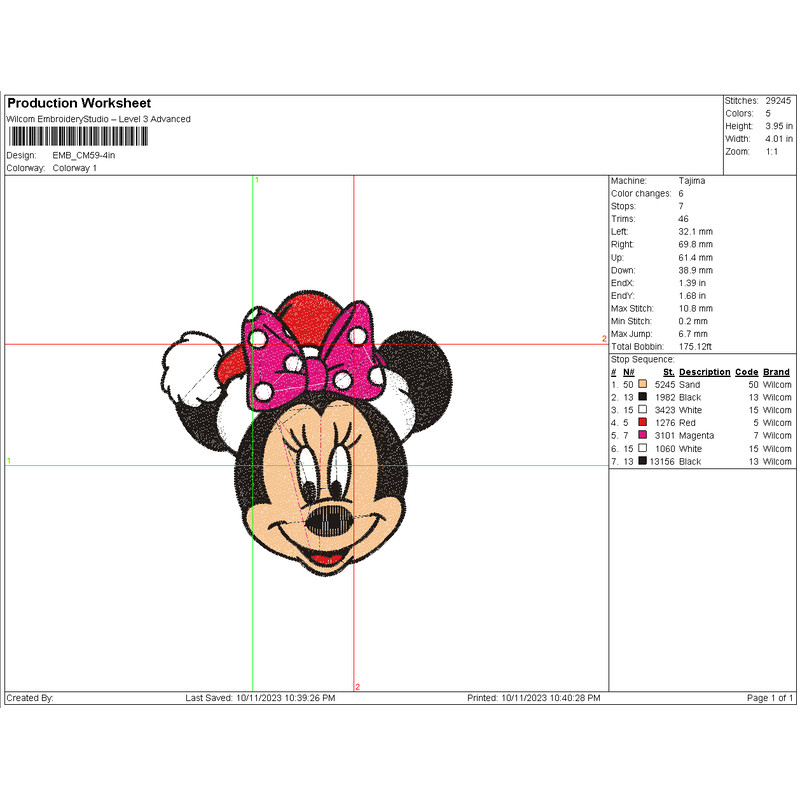The height and width of the screenshot is (800, 800).
Task: Click the Description column header
Action: pos(704,372)
